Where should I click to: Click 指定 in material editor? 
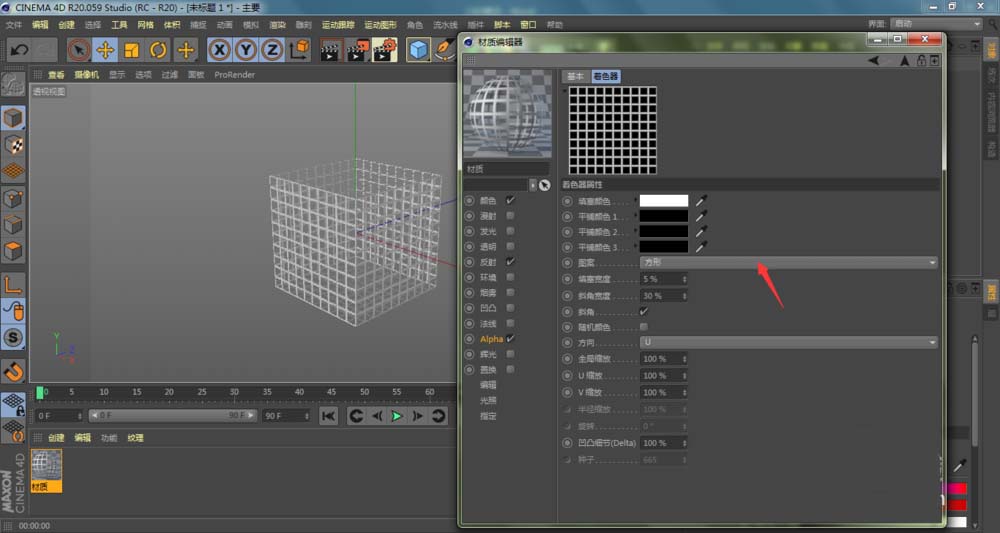coord(489,416)
